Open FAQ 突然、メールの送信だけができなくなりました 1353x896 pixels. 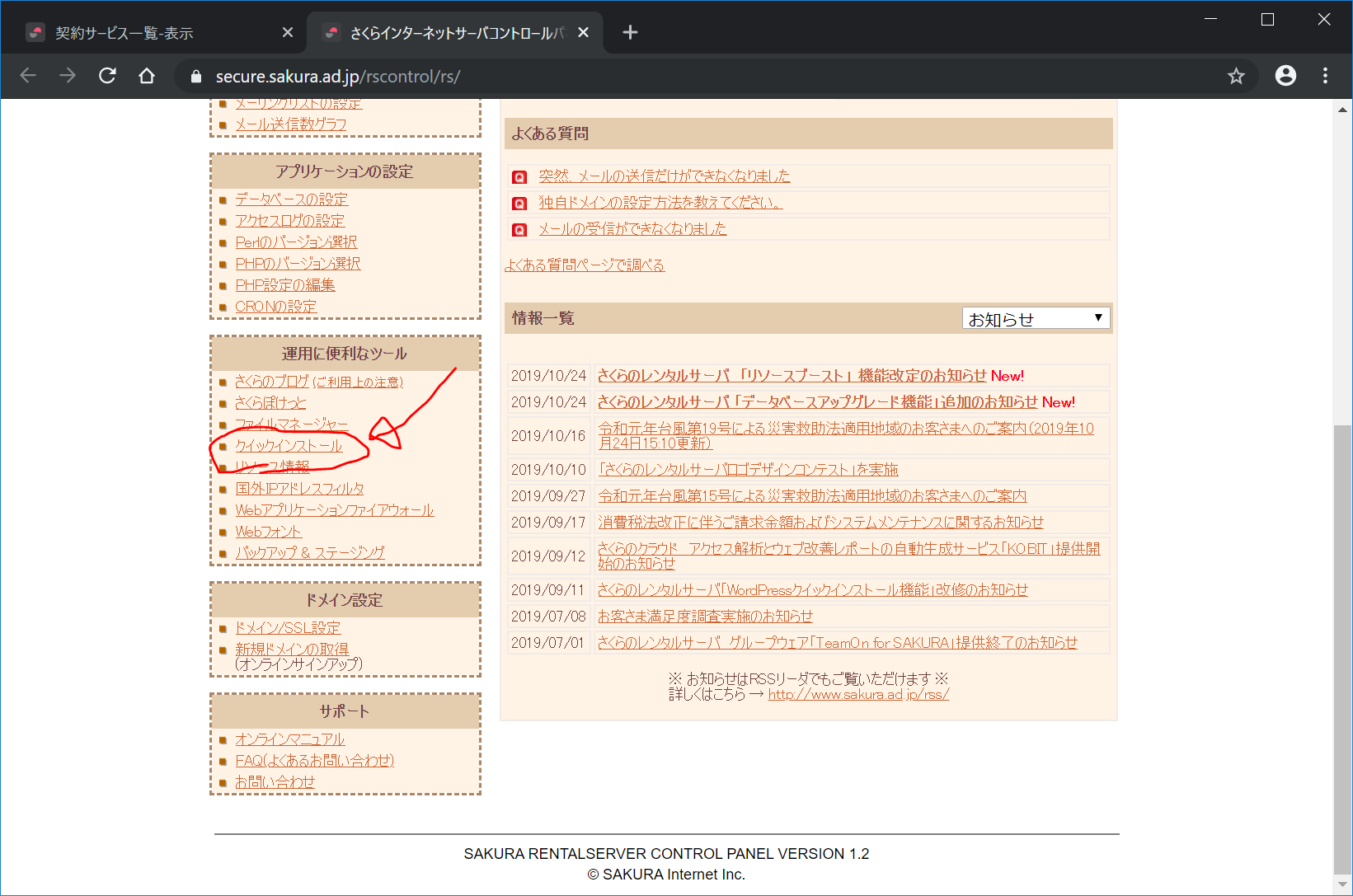pos(664,176)
